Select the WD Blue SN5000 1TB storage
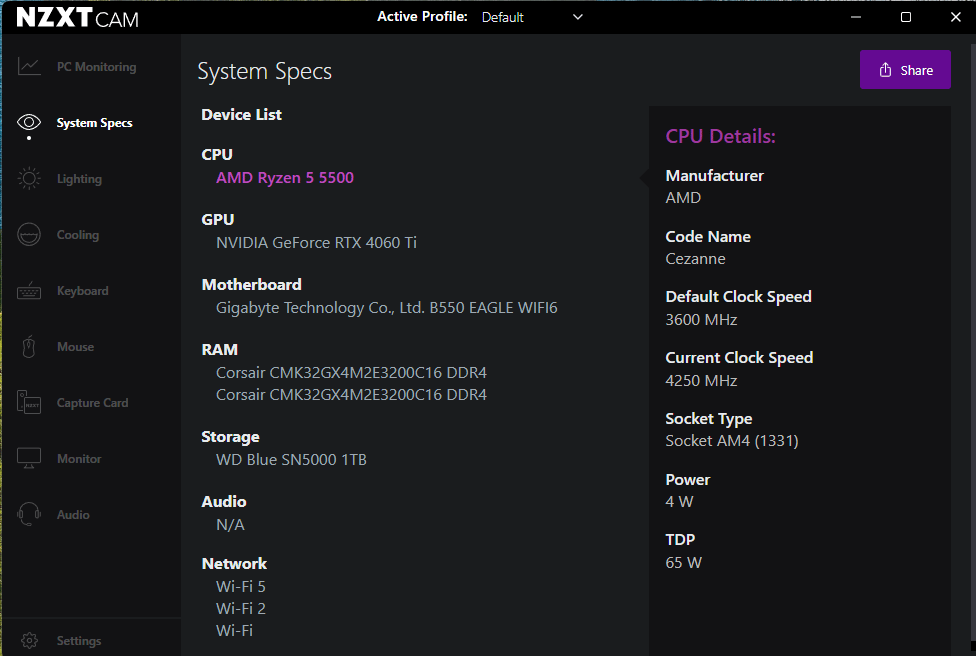Image resolution: width=976 pixels, height=656 pixels. [x=291, y=460]
